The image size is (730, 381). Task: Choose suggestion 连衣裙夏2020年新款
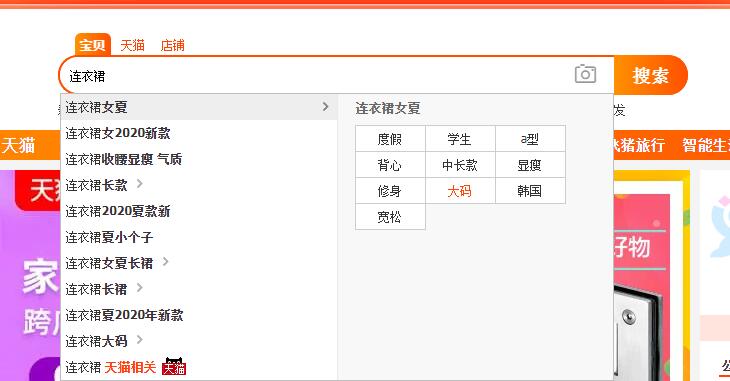tap(199, 315)
